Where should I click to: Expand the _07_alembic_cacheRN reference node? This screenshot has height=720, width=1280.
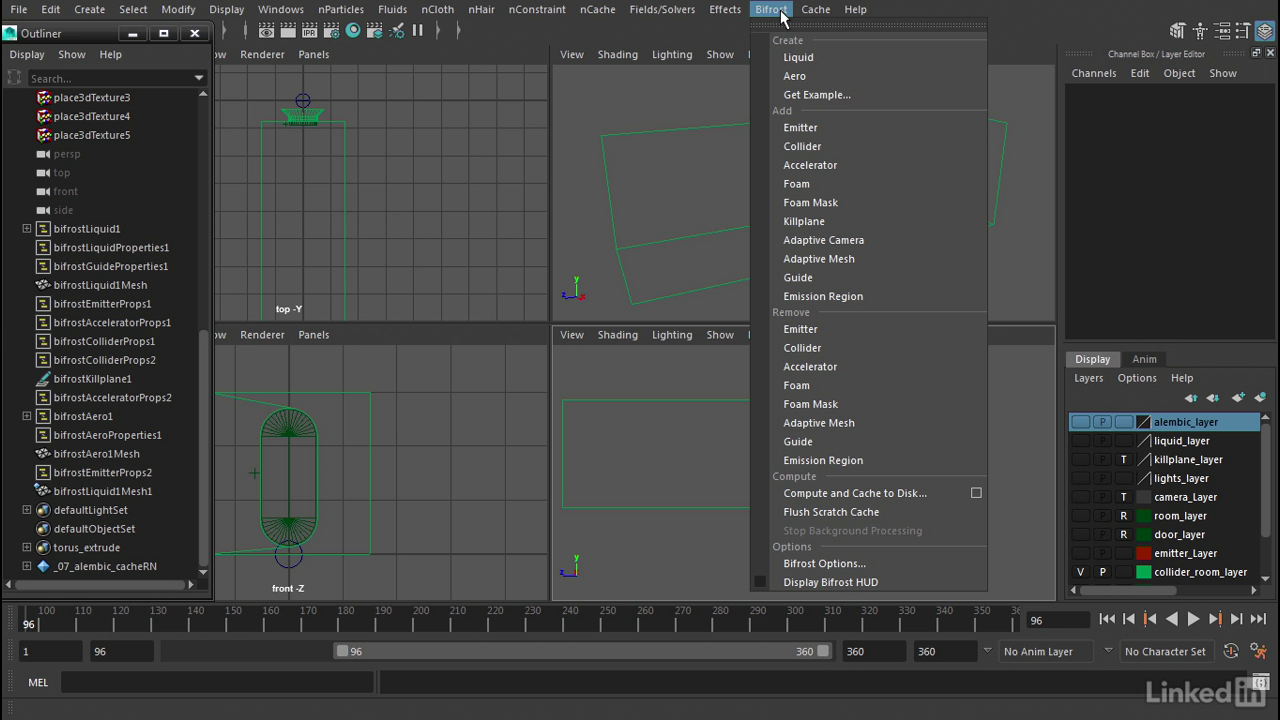[x=27, y=566]
